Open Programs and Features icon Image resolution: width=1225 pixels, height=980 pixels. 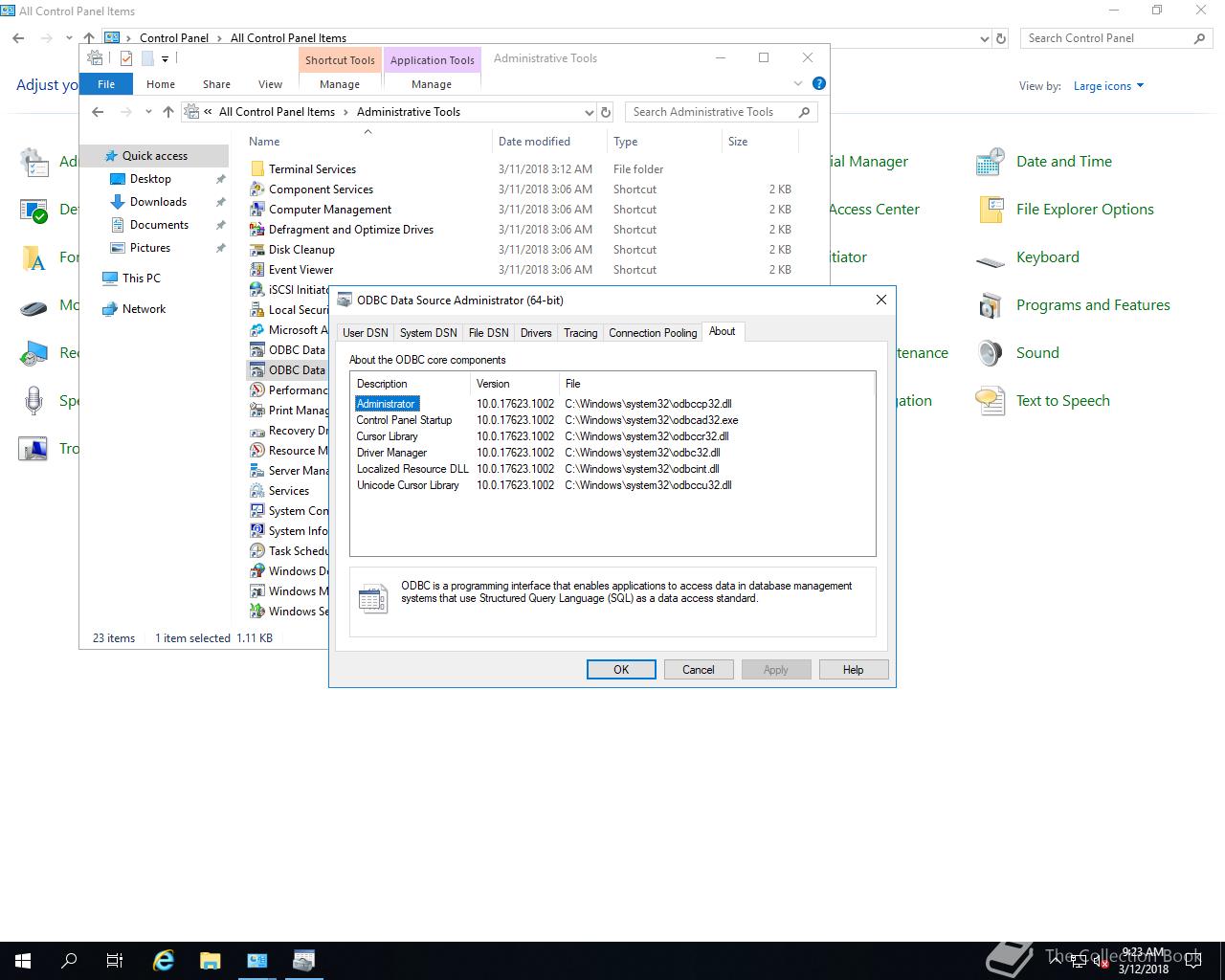(990, 305)
